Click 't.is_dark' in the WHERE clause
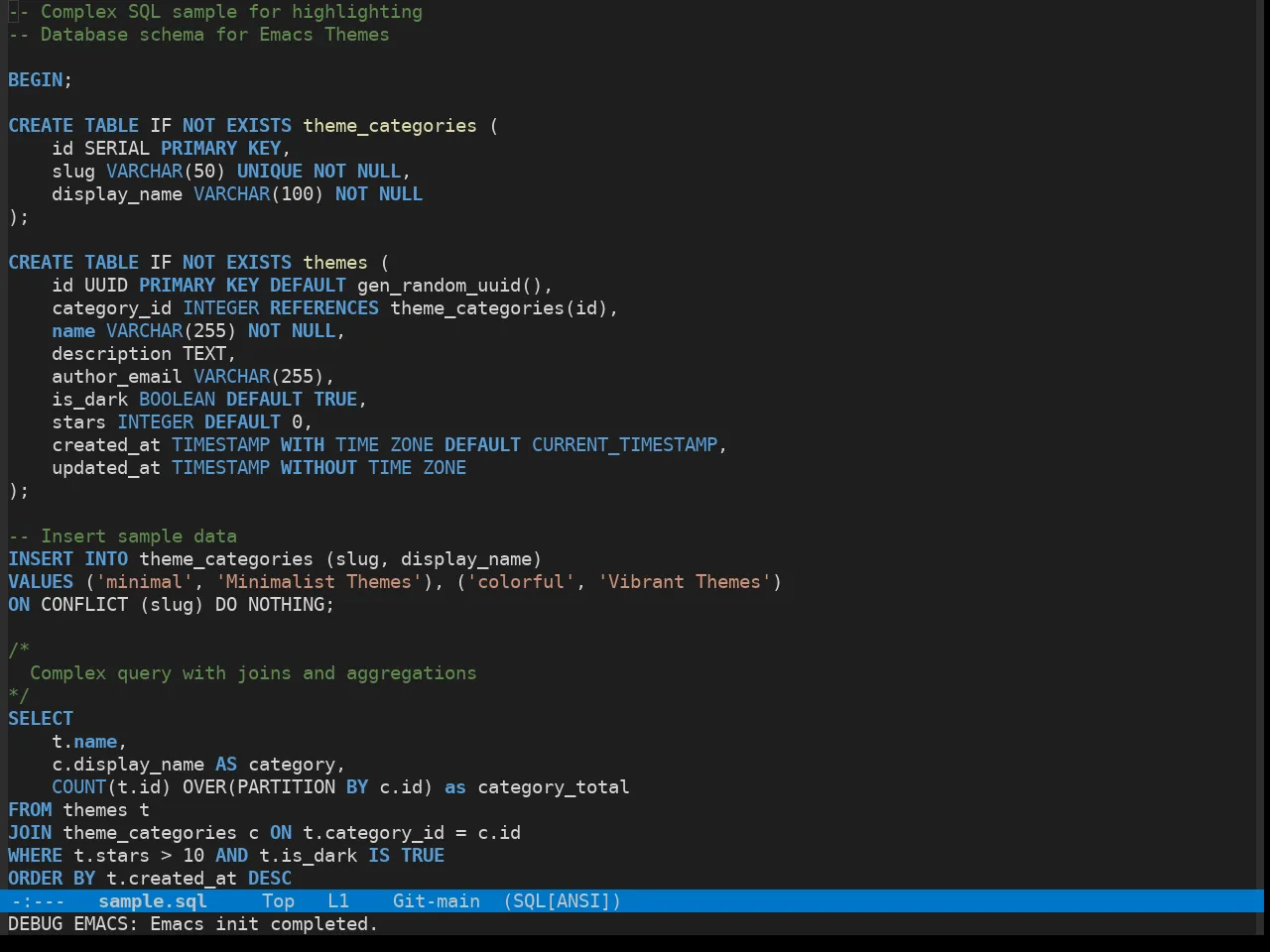The image size is (1270, 952). click(x=308, y=856)
